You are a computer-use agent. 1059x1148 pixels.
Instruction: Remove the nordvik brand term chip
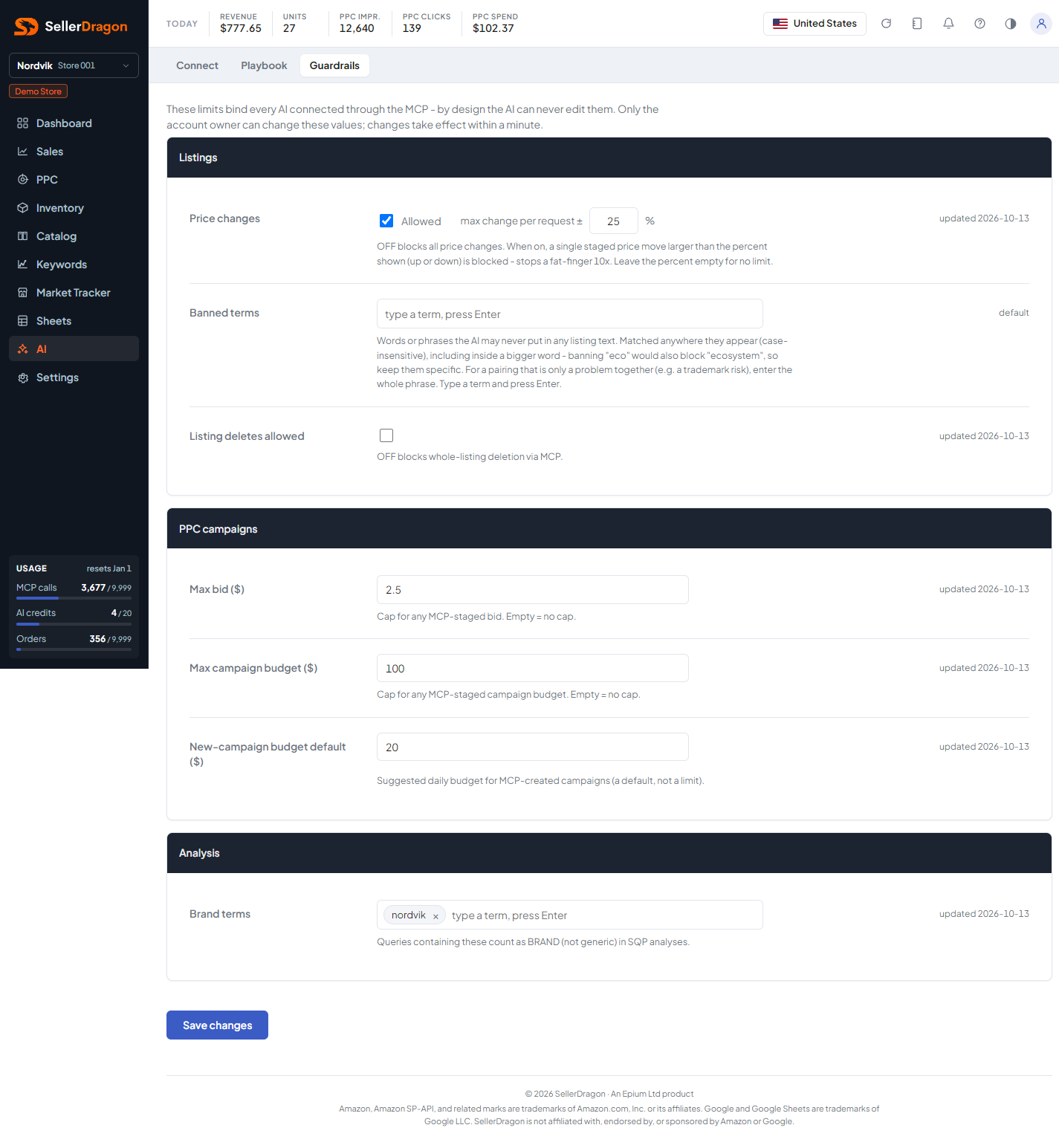[x=435, y=916]
